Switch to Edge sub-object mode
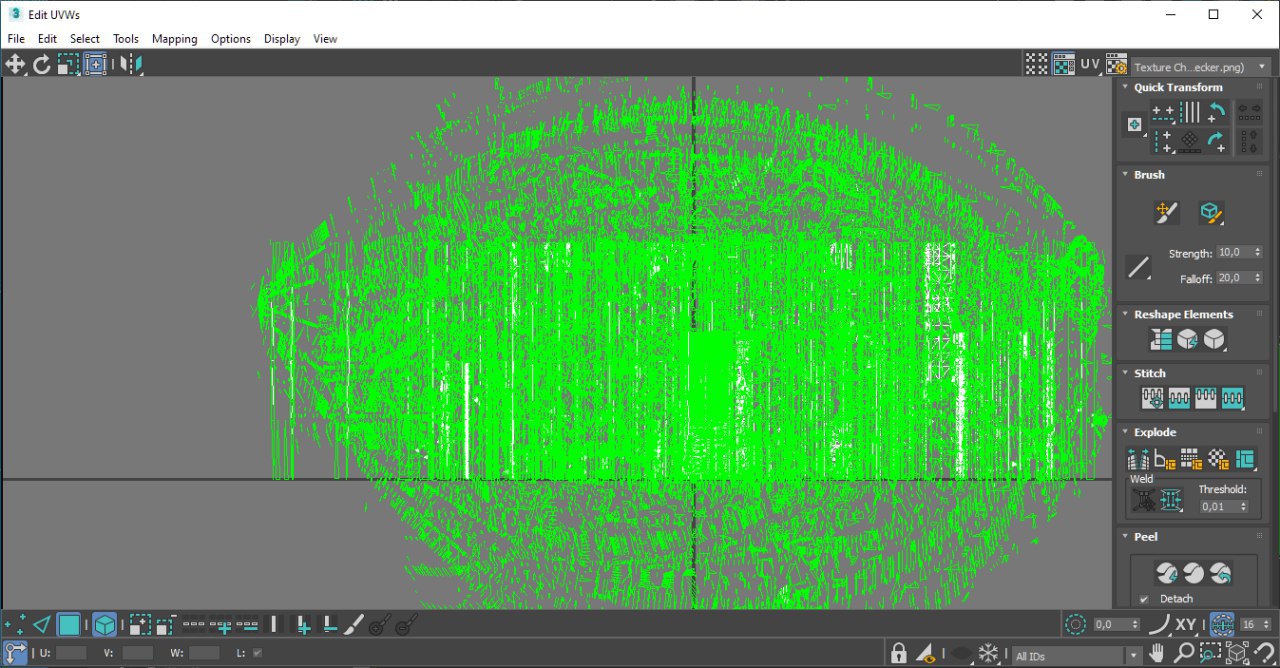The width and height of the screenshot is (1280, 668). 42,626
